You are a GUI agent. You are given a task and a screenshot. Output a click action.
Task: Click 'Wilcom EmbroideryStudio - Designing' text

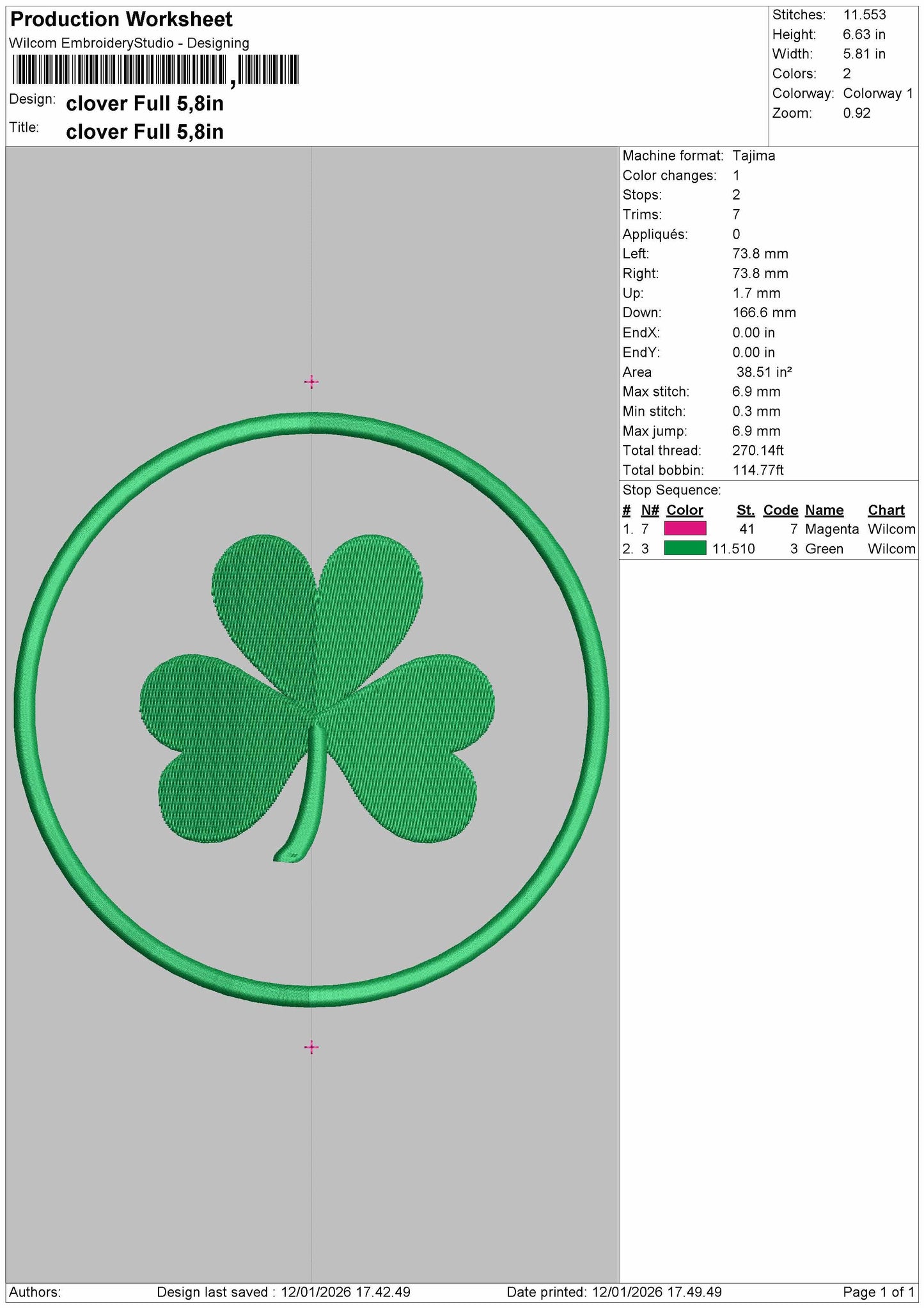(x=129, y=43)
